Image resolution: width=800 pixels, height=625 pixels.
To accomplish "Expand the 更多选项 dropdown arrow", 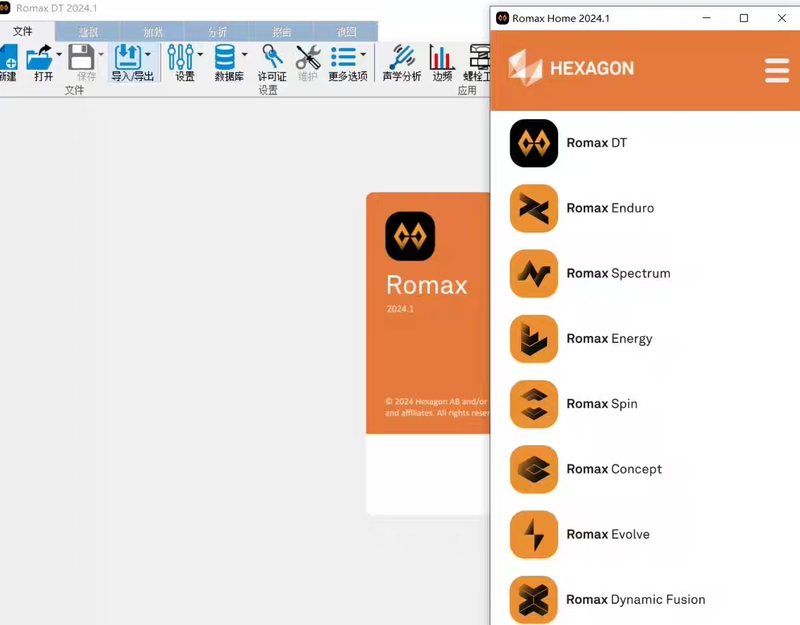I will (x=363, y=54).
